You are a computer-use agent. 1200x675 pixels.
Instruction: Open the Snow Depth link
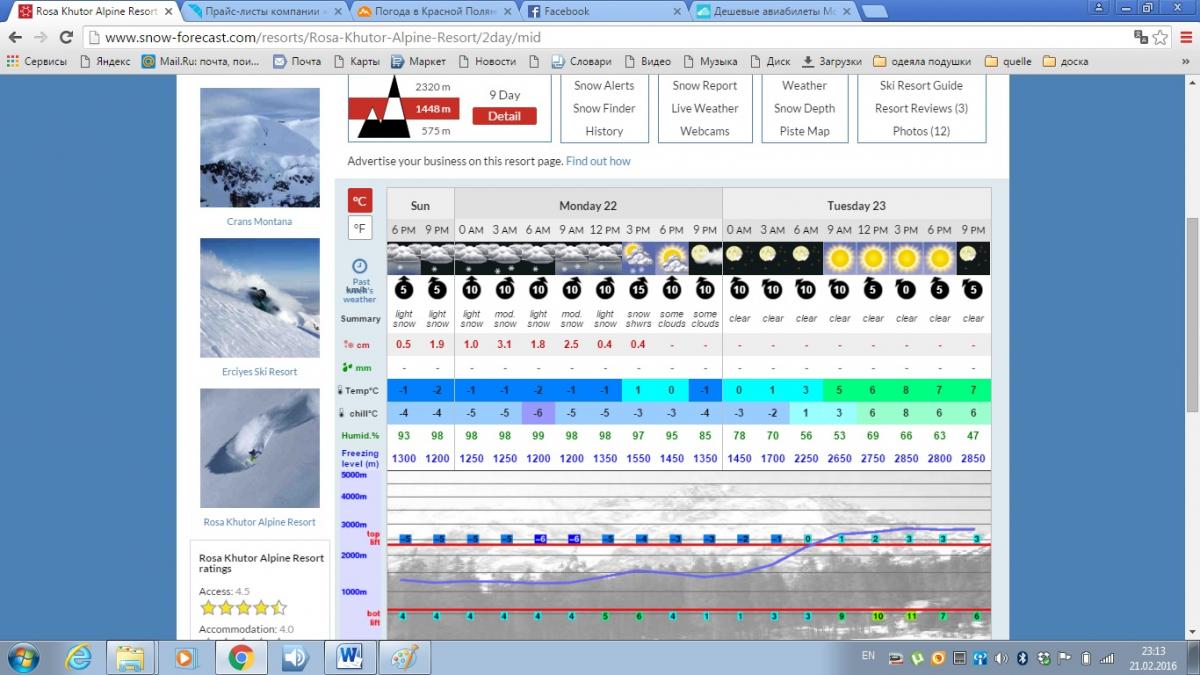[804, 108]
